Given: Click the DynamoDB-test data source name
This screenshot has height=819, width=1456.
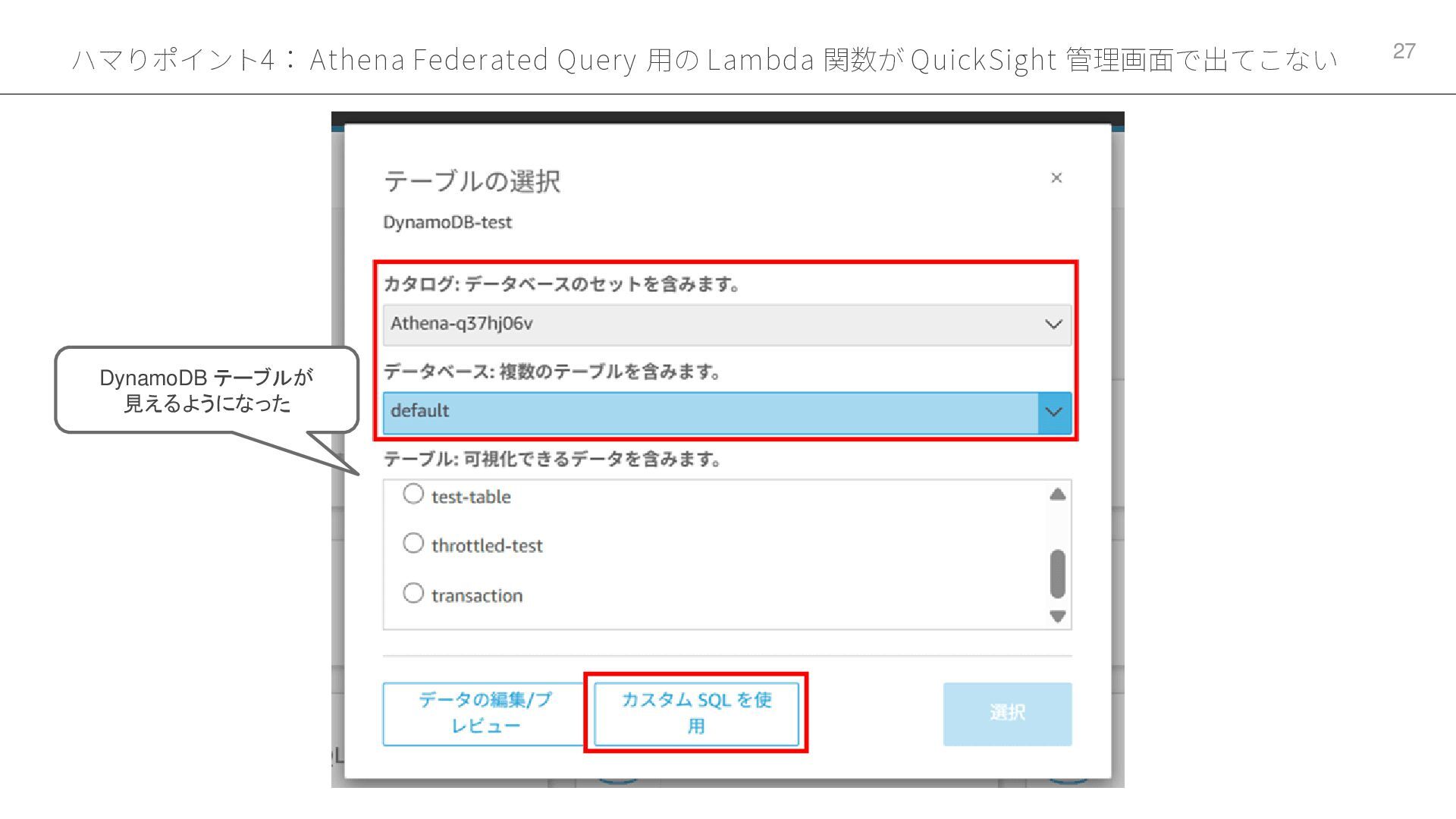Looking at the screenshot, I should click(447, 223).
